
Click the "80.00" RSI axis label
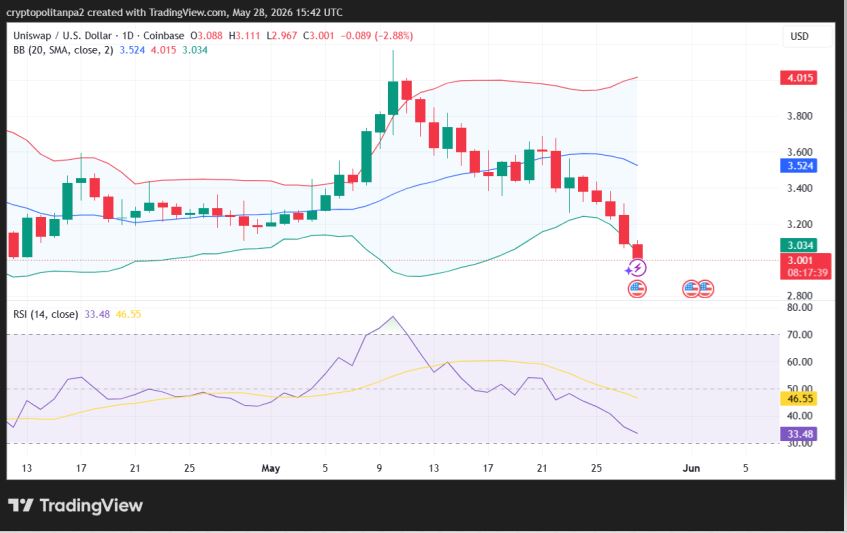[x=799, y=307]
